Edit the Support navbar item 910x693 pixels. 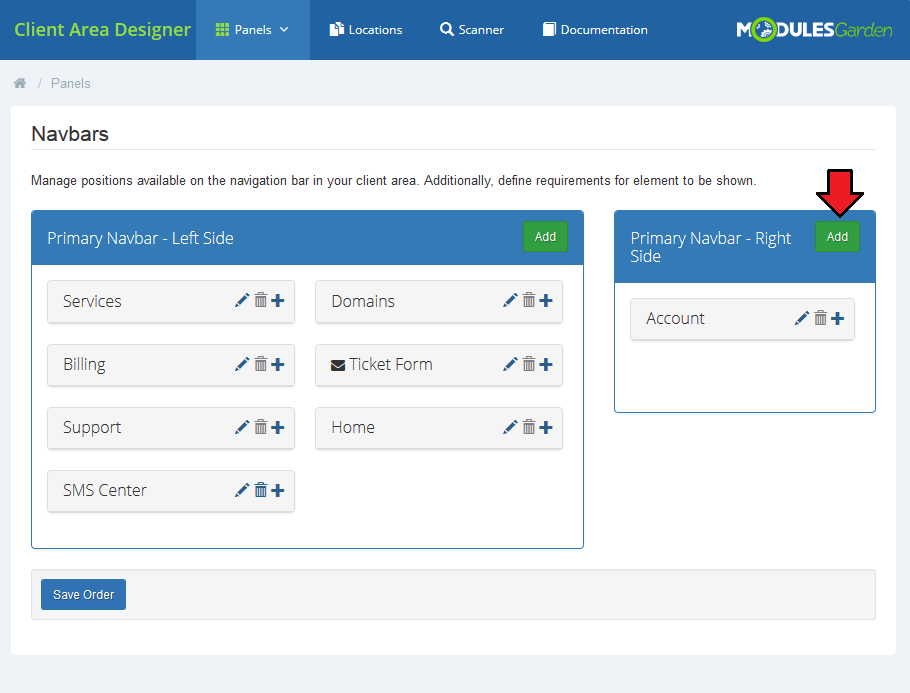[x=242, y=428]
